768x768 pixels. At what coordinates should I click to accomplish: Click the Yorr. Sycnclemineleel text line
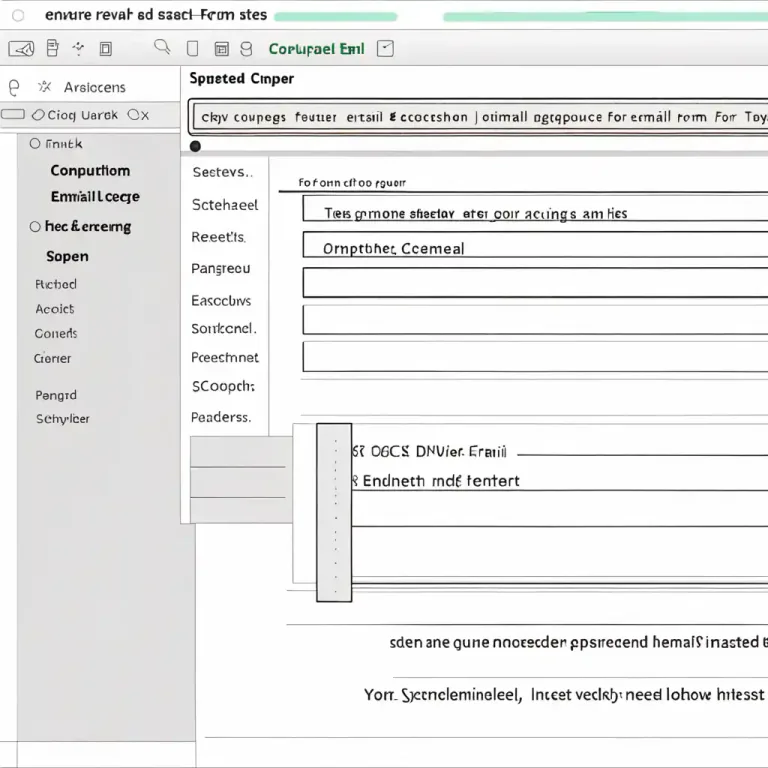(x=566, y=695)
